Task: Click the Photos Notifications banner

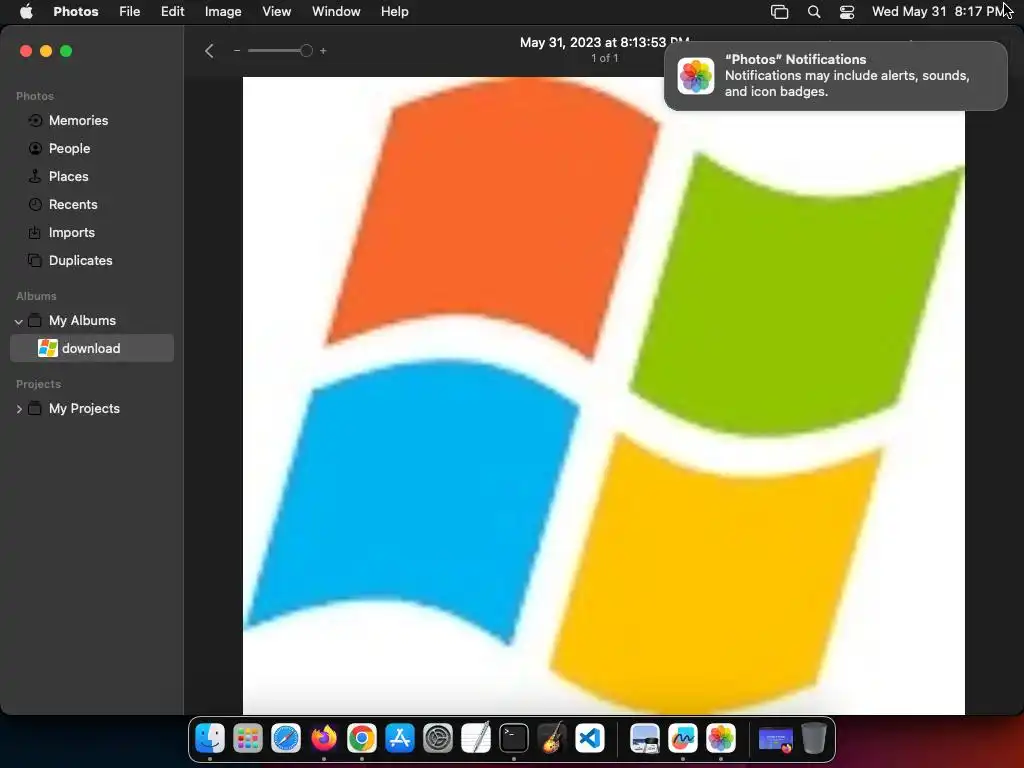Action: tap(835, 76)
